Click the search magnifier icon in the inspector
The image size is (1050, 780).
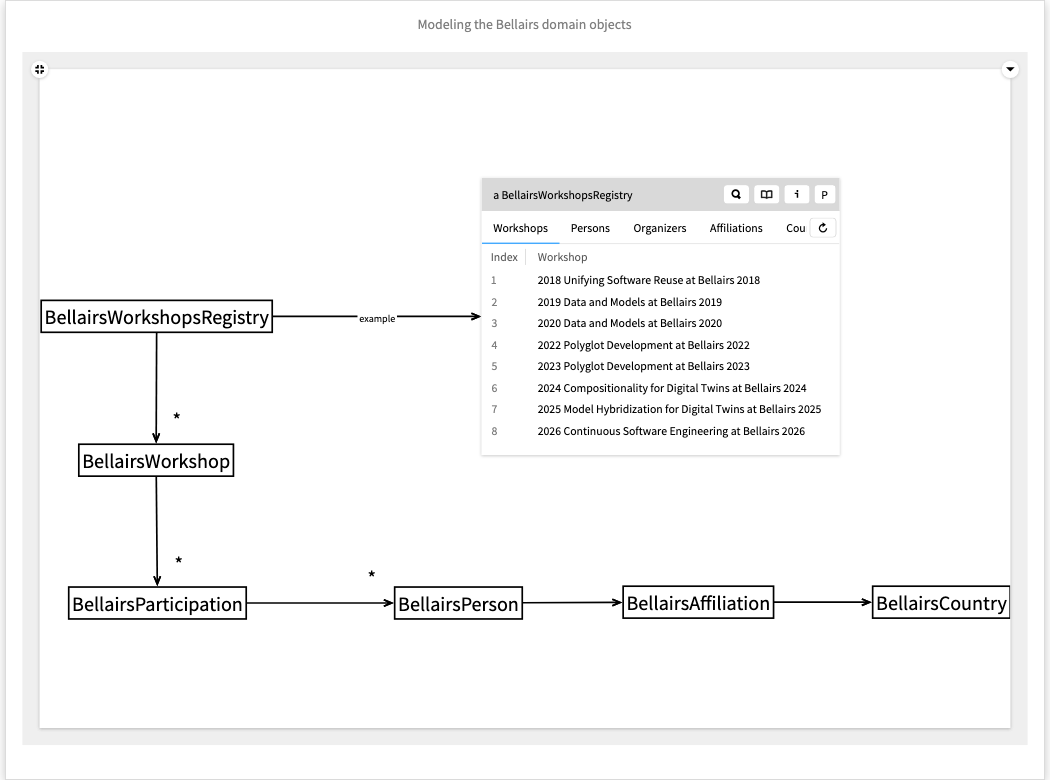point(736,195)
